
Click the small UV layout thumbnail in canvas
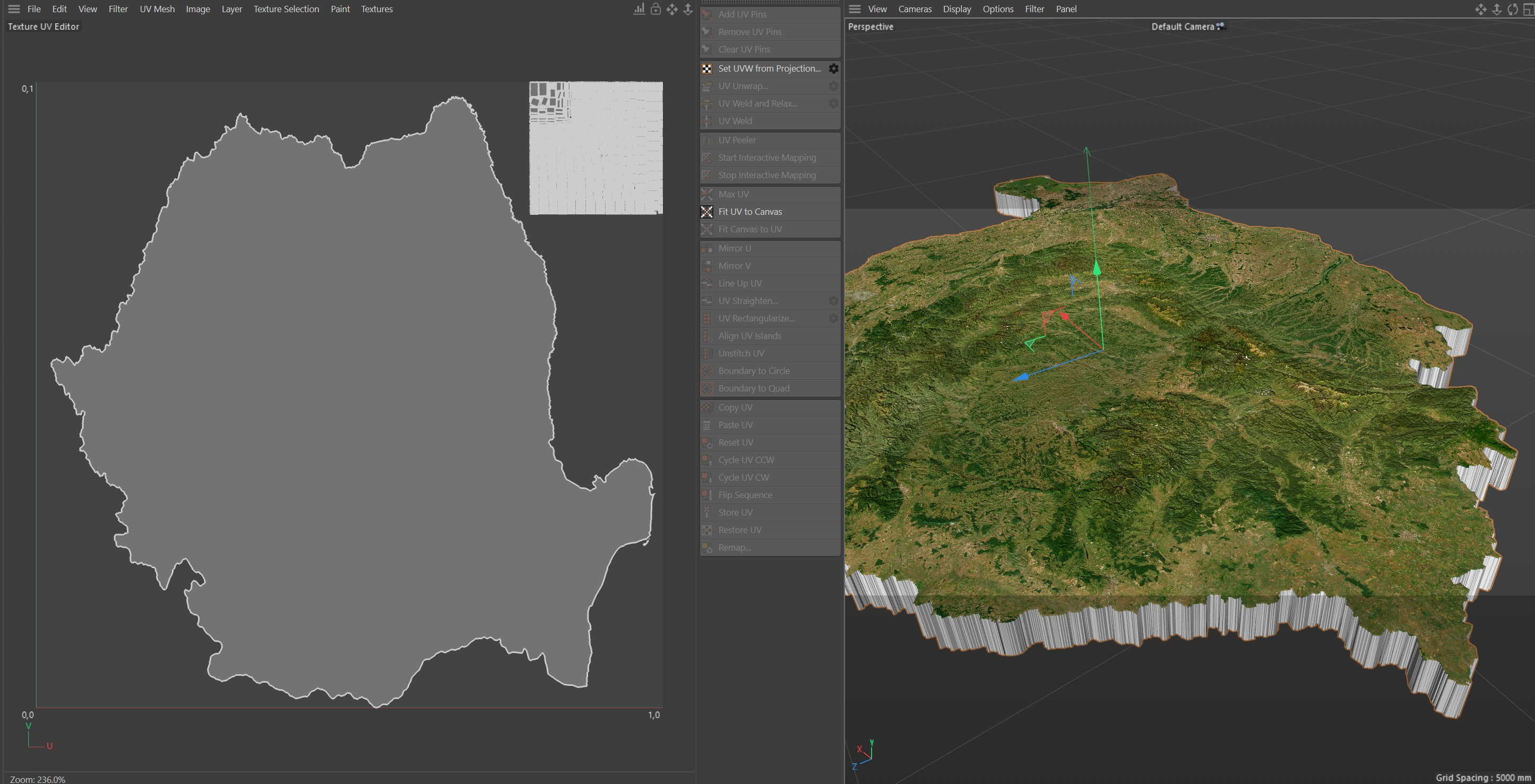tap(596, 147)
